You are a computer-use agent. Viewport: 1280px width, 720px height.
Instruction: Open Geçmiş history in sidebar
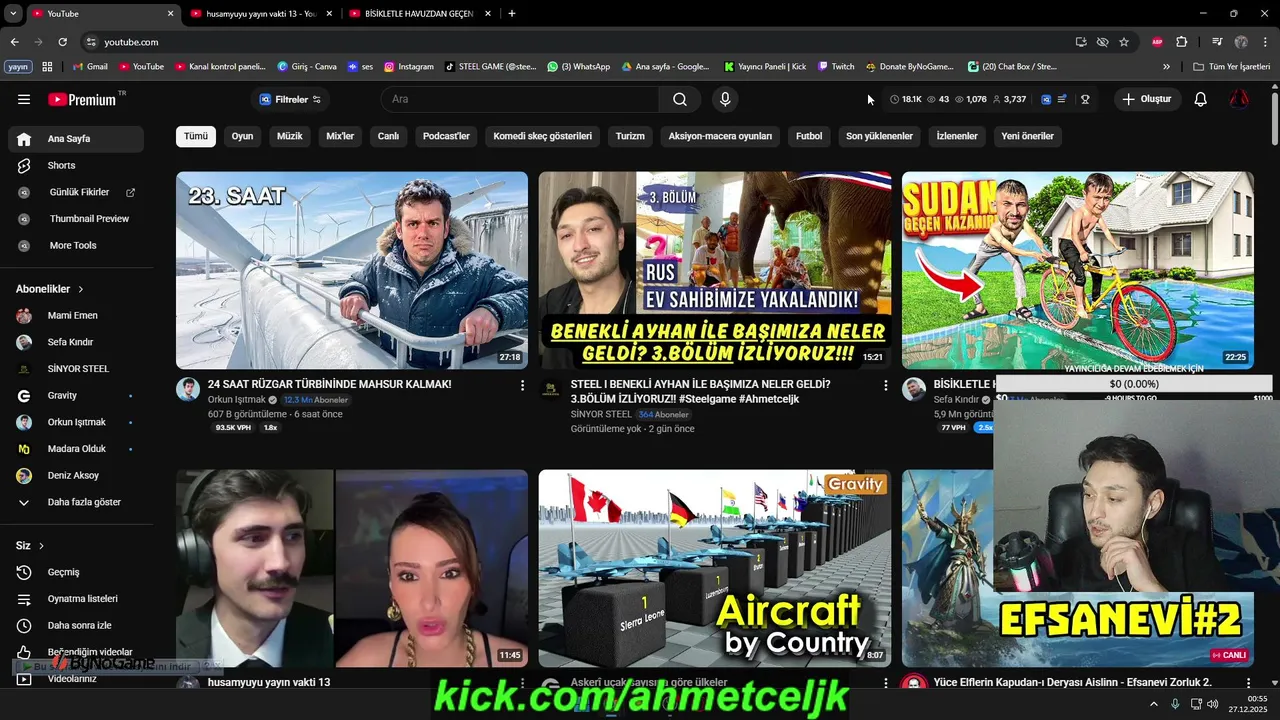[76, 572]
